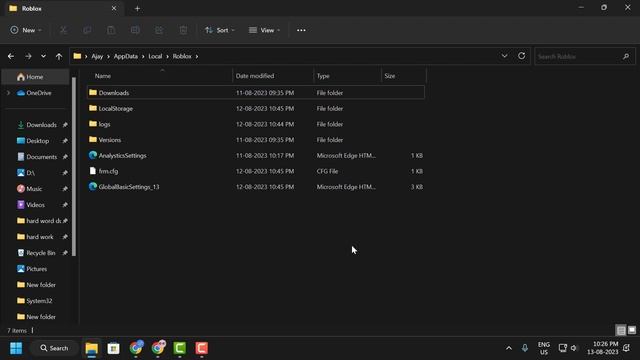Select the Versions folder
This screenshot has height=360, width=640.
coord(256,140)
